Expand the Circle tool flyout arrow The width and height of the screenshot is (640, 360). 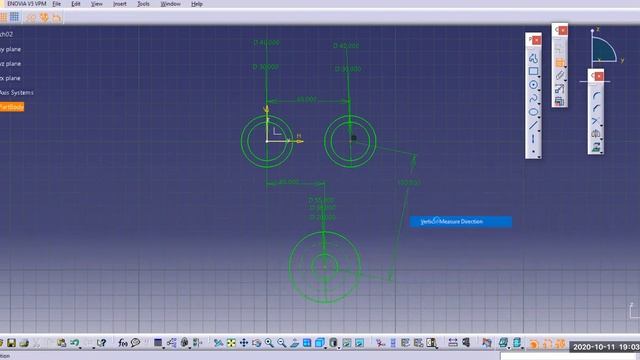pos(539,90)
